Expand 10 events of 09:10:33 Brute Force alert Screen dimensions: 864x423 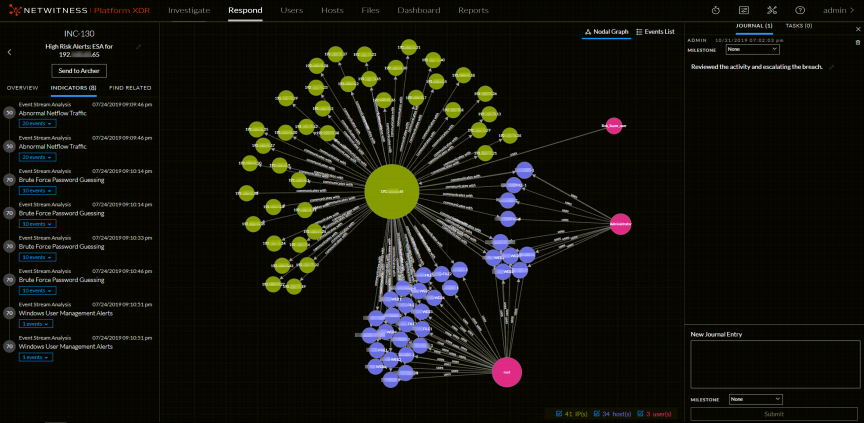[x=37, y=257]
